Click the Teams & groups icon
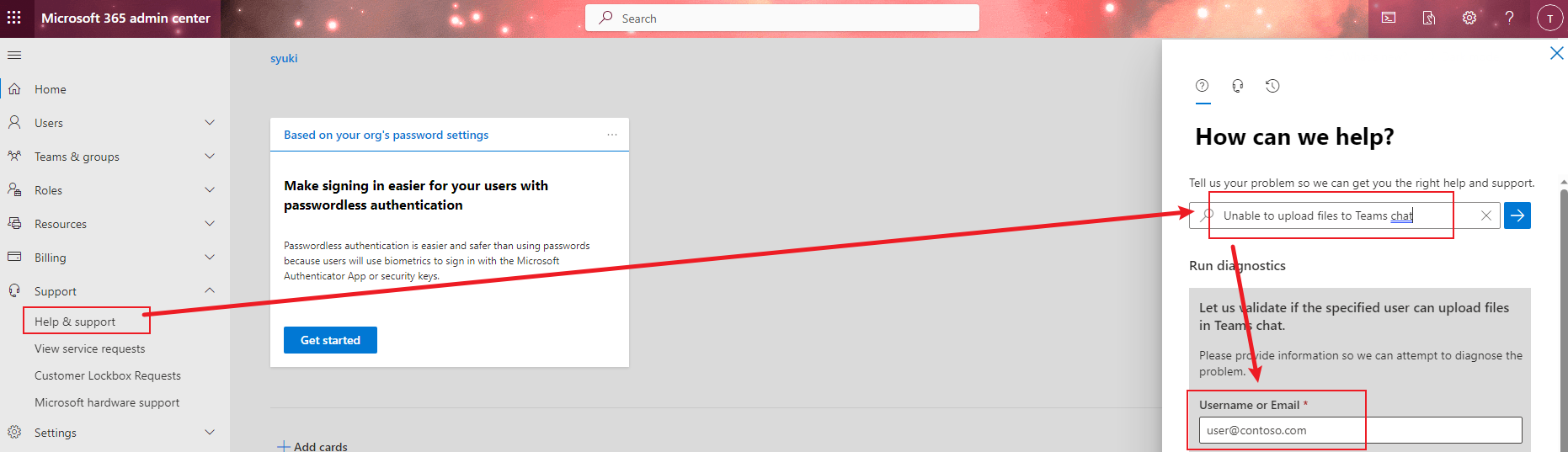This screenshot has width=1568, height=452. [x=14, y=156]
